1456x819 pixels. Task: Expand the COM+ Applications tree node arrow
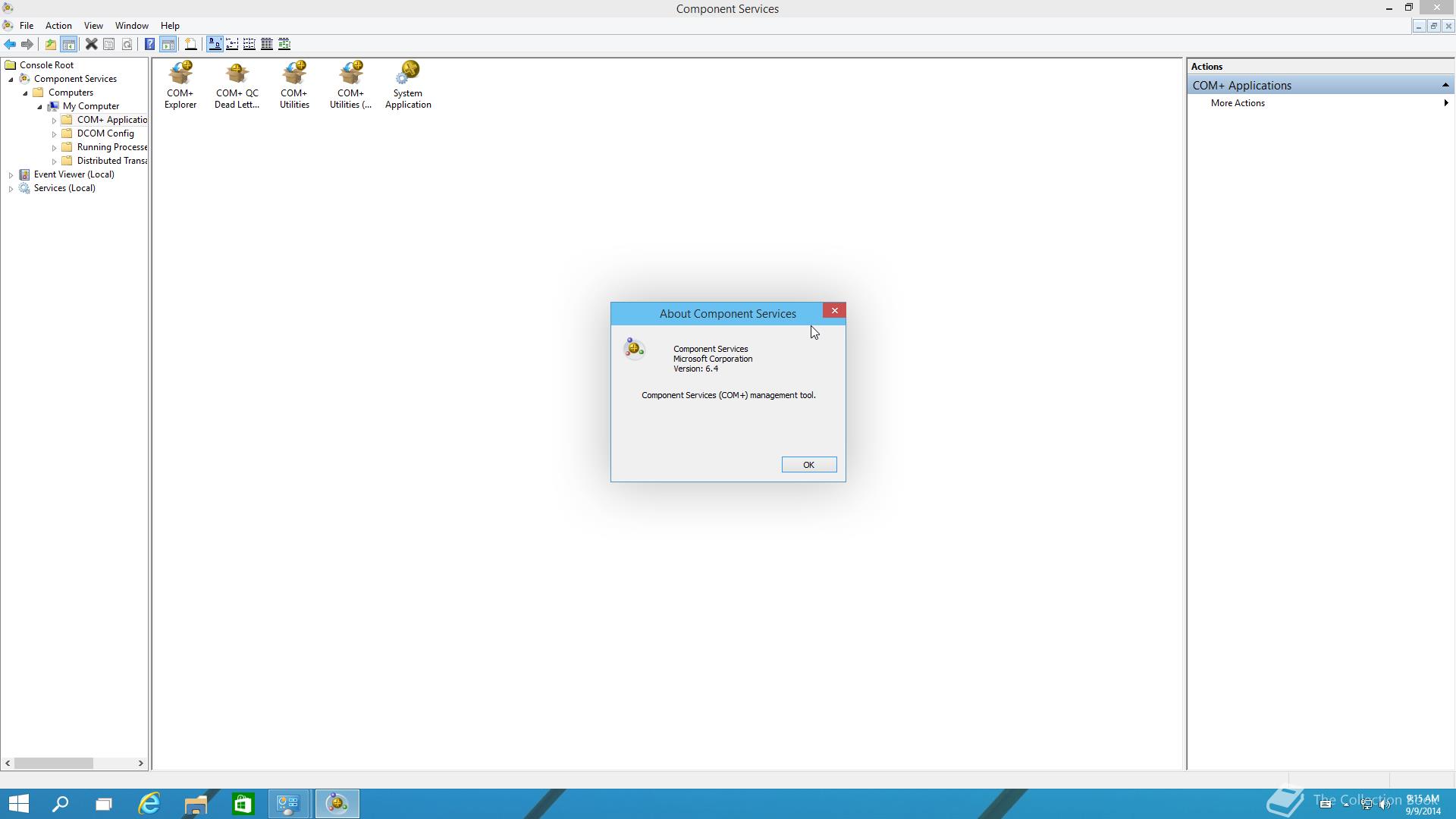[x=54, y=120]
